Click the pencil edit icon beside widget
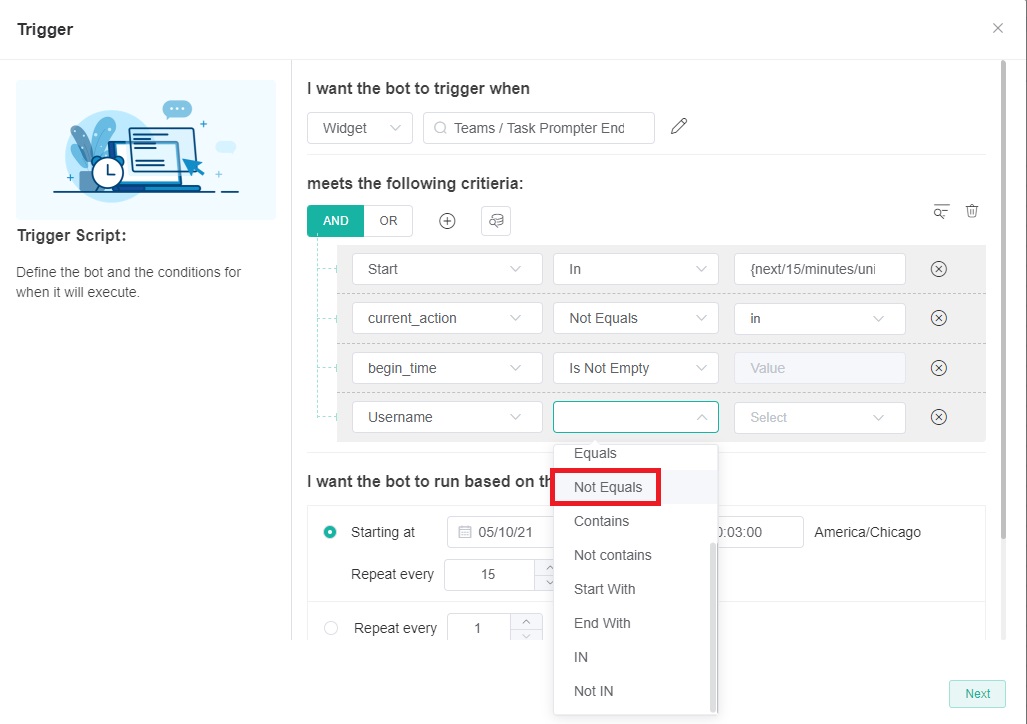 point(679,127)
